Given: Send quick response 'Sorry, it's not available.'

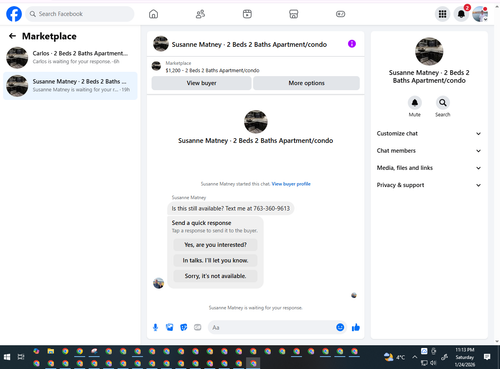Looking at the screenshot, I should [215, 276].
